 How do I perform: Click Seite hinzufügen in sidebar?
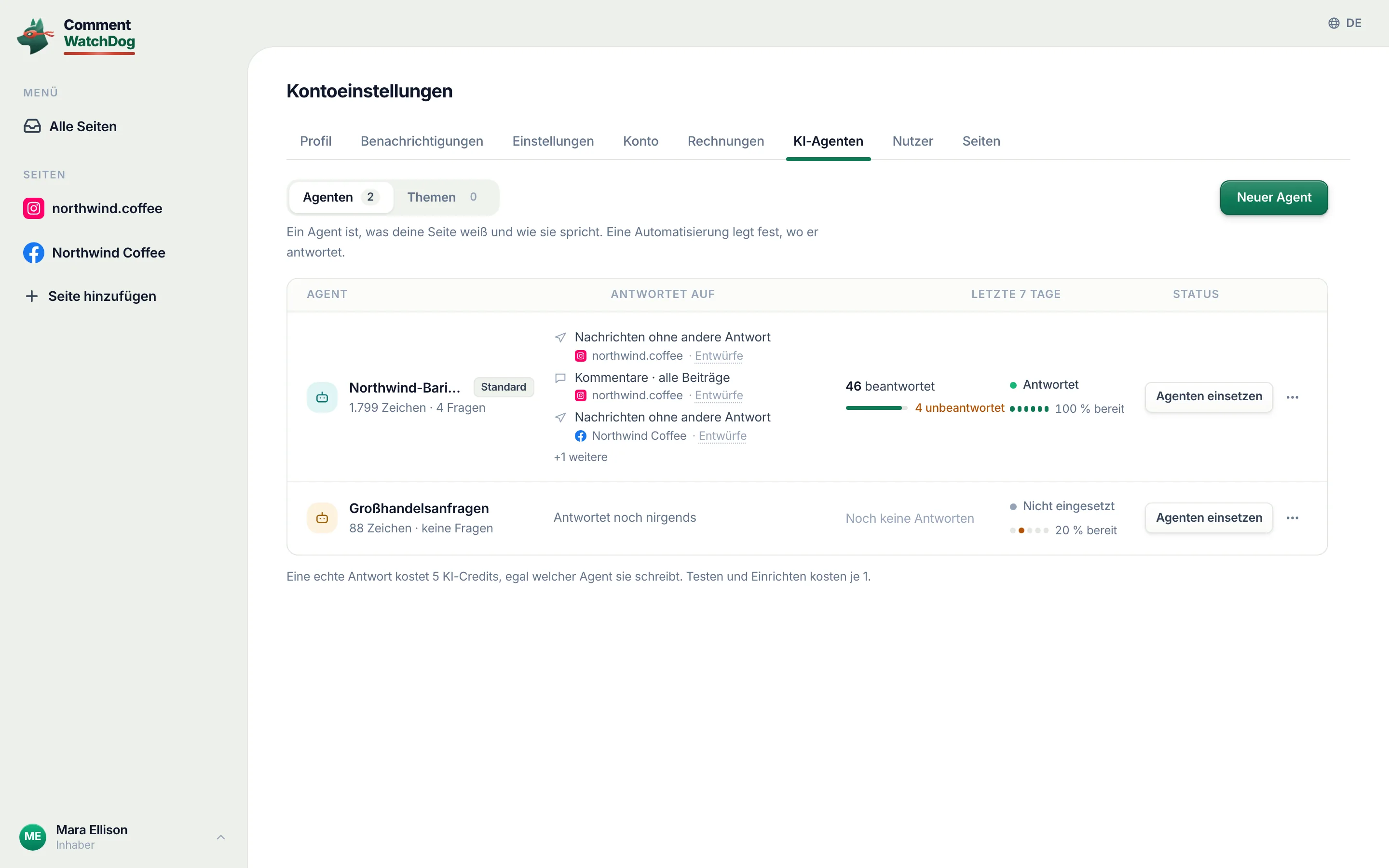pyautogui.click(x=91, y=296)
